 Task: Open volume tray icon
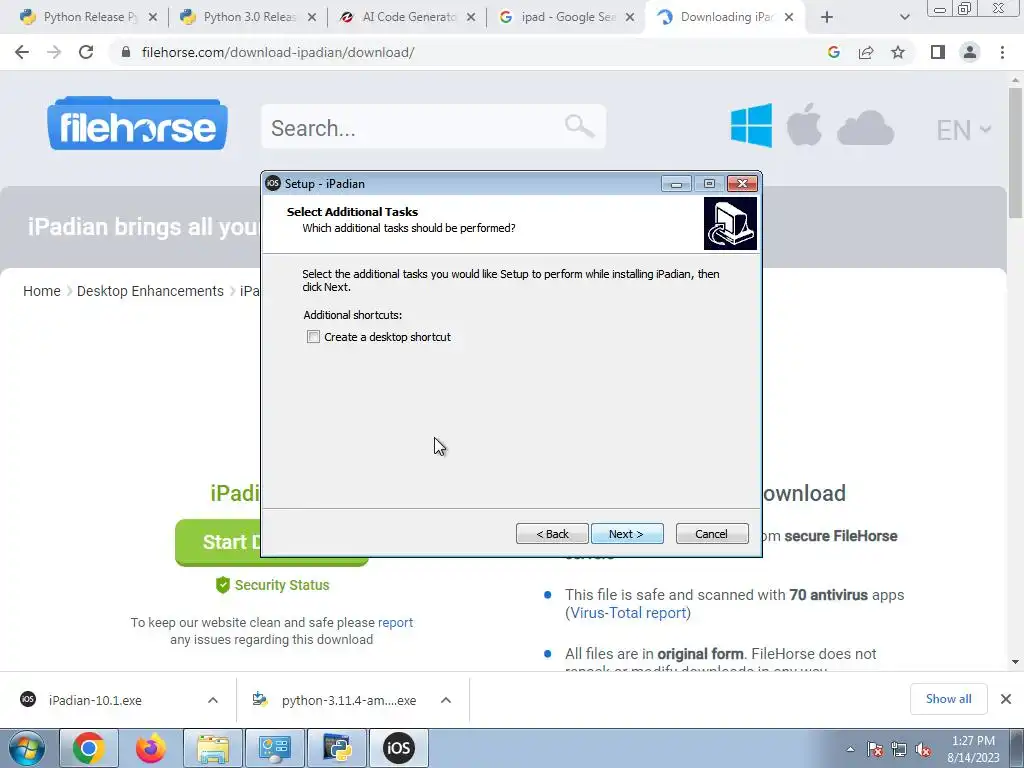923,750
